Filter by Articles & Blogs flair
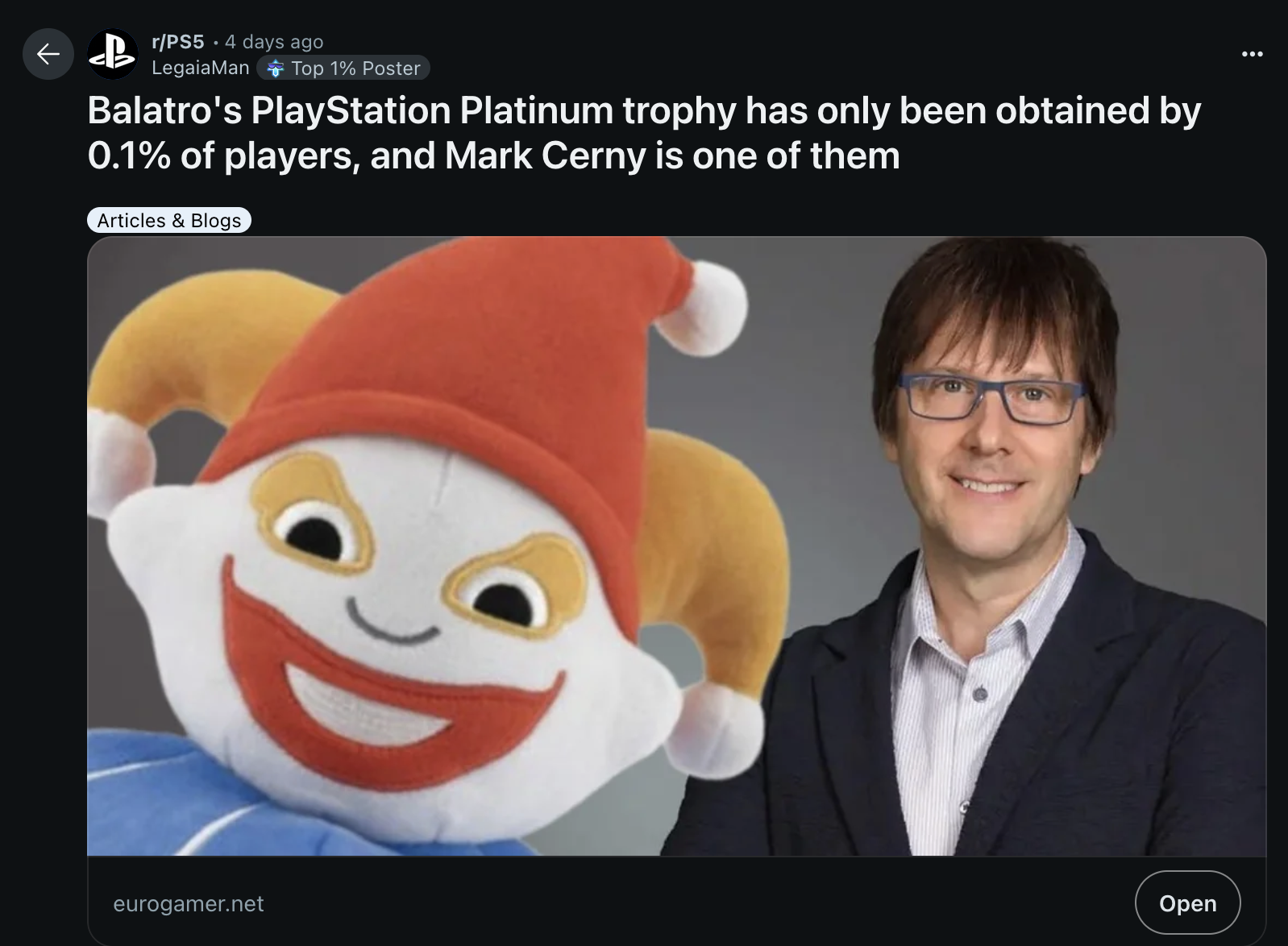This screenshot has height=946, width=1288. [169, 220]
